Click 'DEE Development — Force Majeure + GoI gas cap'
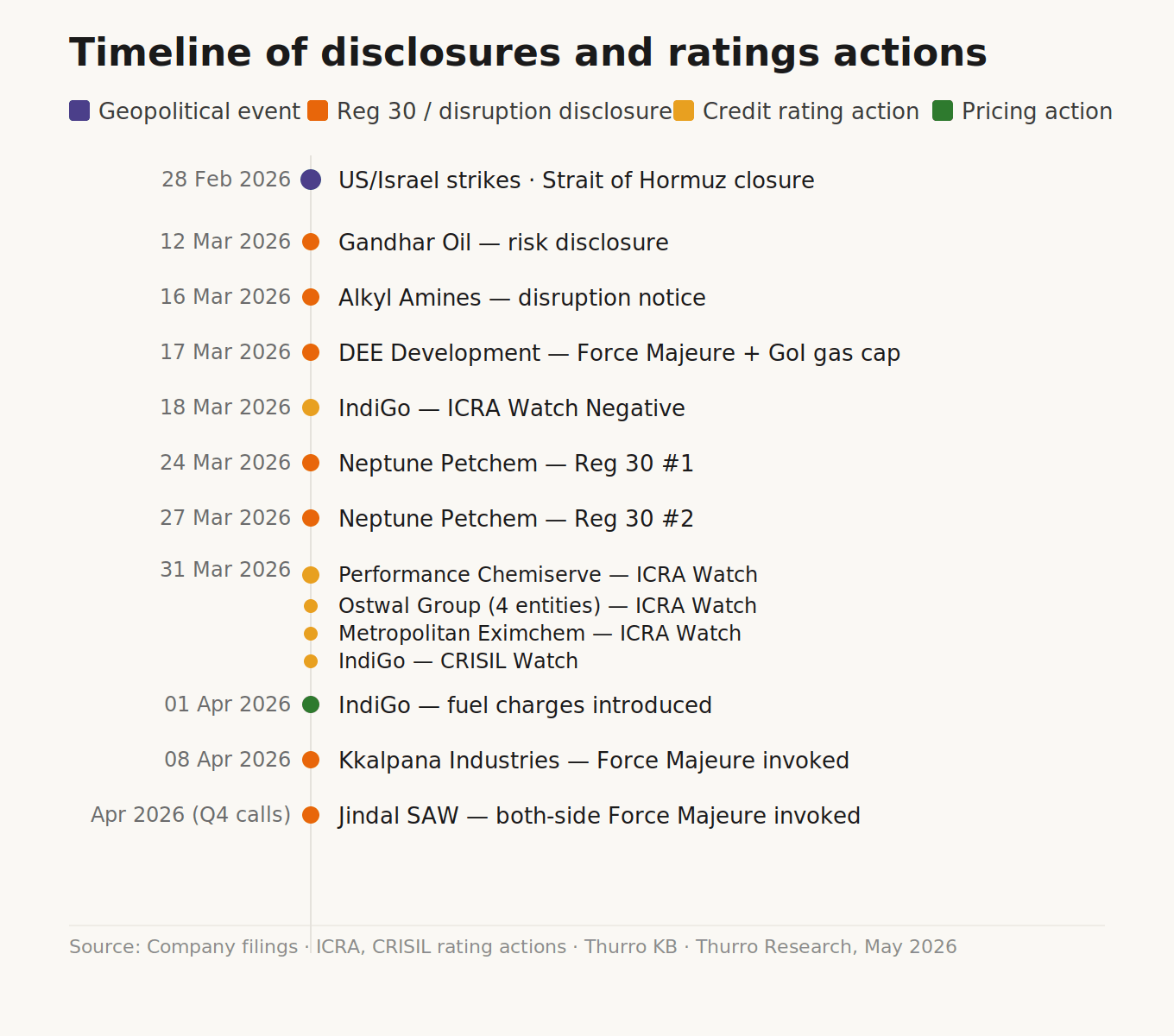Viewport: 1174px width, 1036px height. (x=620, y=353)
